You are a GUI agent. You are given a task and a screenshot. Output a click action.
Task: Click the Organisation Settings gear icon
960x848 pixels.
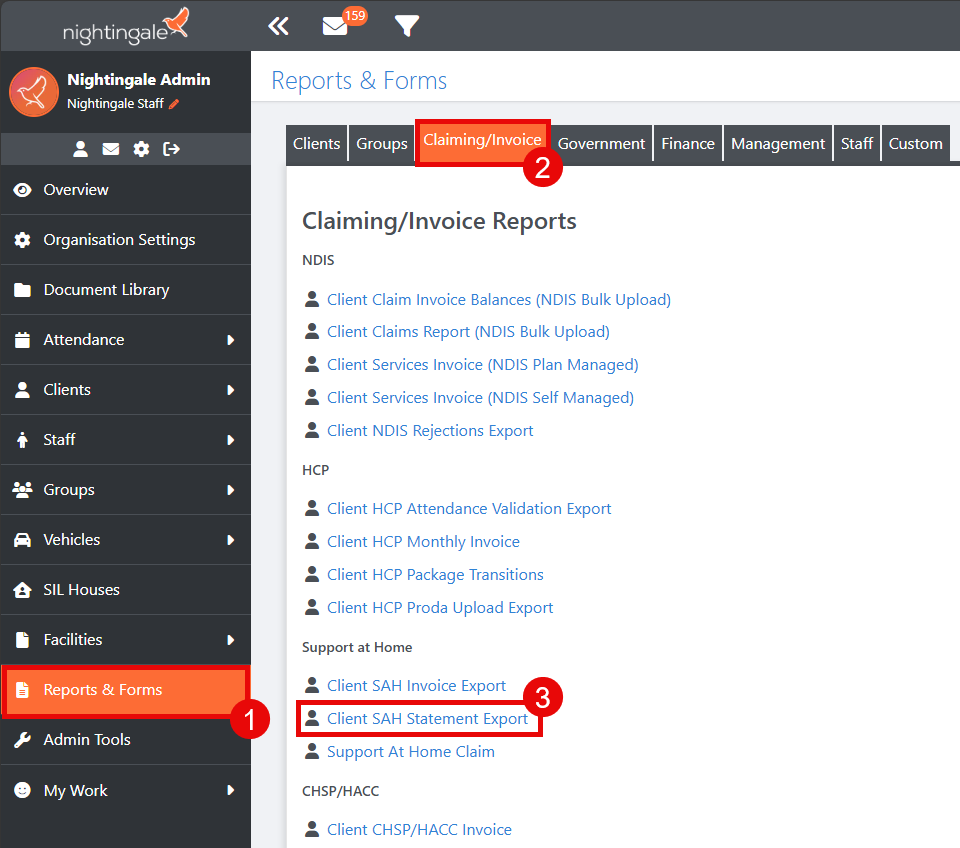(x=22, y=239)
